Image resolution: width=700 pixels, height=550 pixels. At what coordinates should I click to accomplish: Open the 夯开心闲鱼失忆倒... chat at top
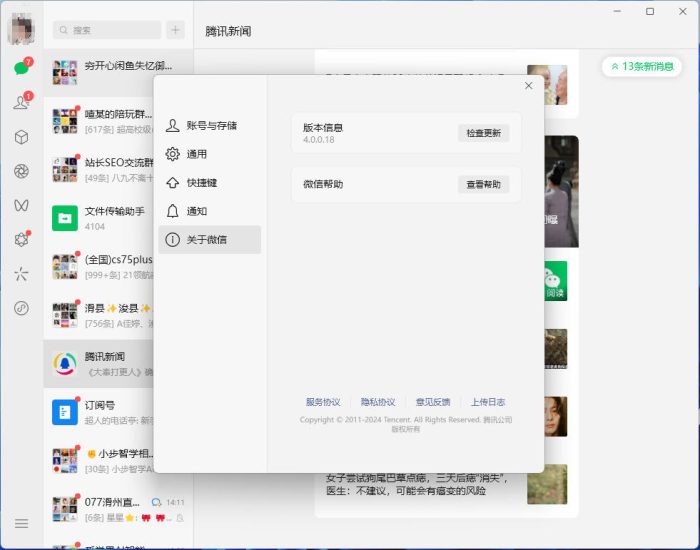pyautogui.click(x=118, y=73)
